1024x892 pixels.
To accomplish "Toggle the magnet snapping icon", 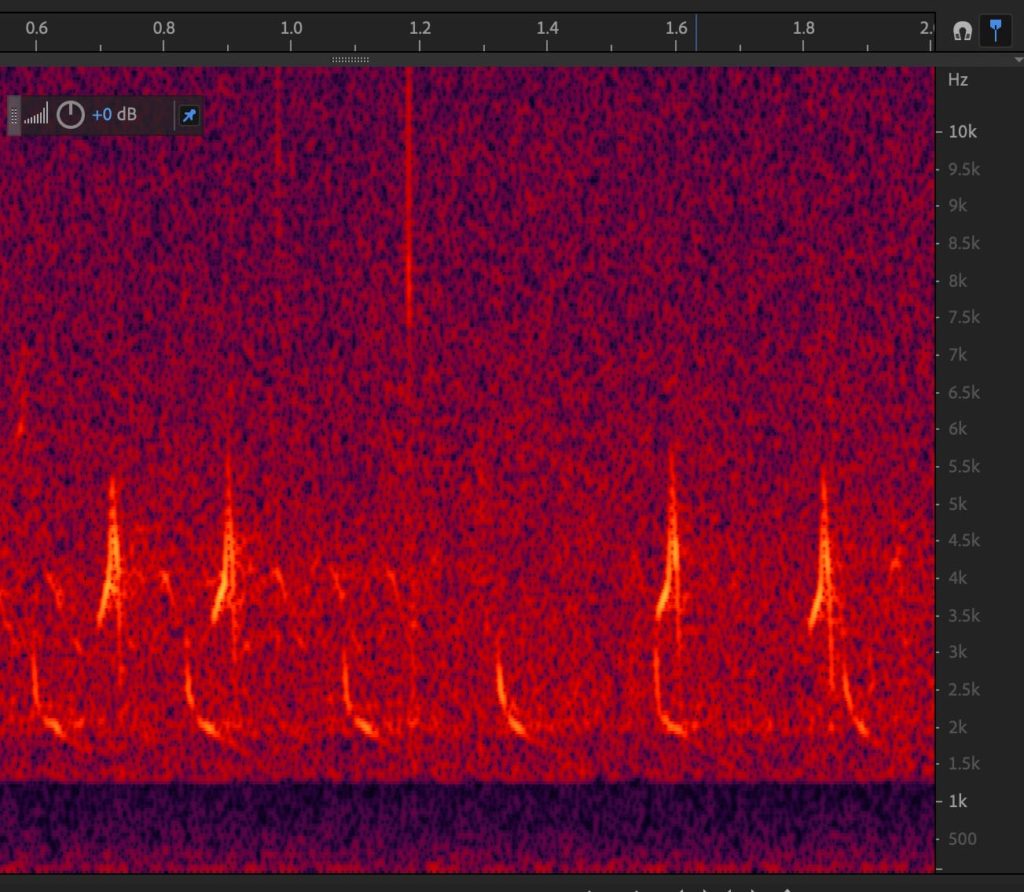I will [962, 31].
